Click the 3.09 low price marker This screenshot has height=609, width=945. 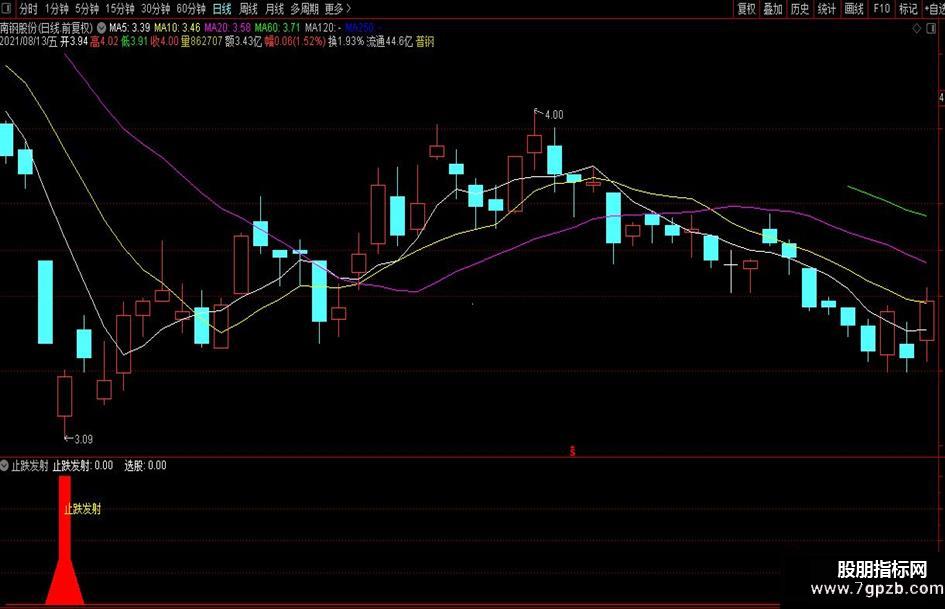[83, 439]
